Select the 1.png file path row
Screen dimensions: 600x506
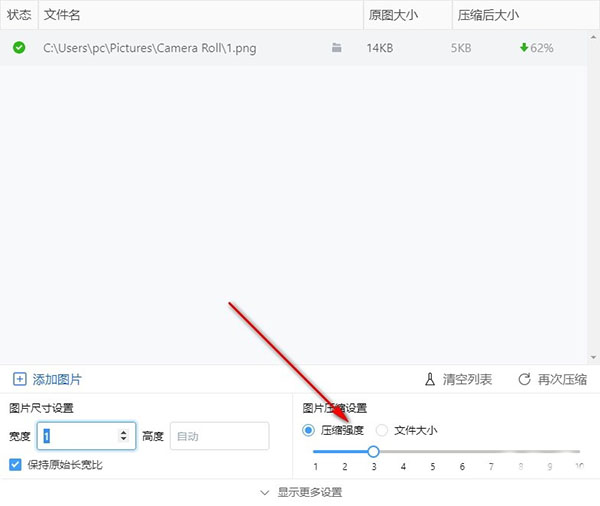coord(149,47)
